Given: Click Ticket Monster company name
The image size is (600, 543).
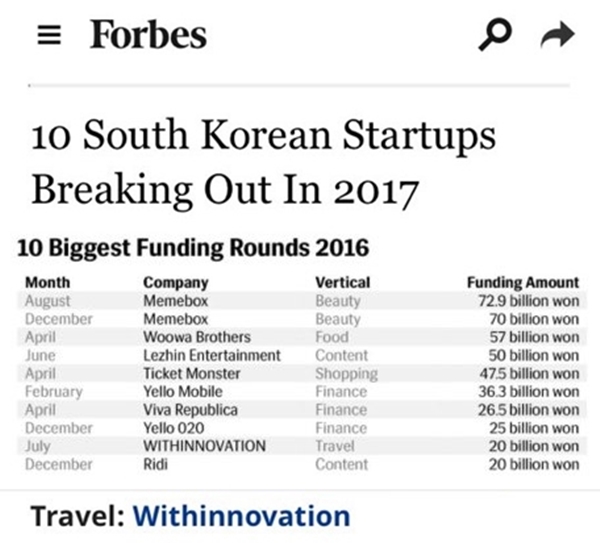Looking at the screenshot, I should tap(192, 373).
